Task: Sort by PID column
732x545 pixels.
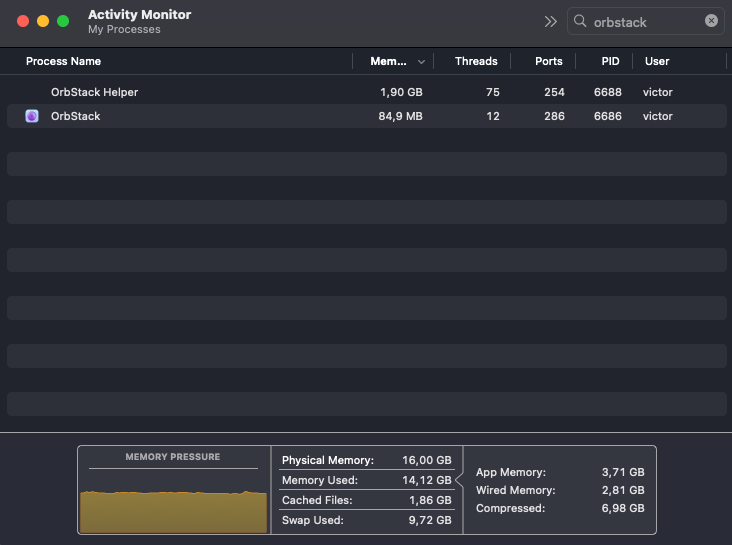Action: click(x=610, y=61)
